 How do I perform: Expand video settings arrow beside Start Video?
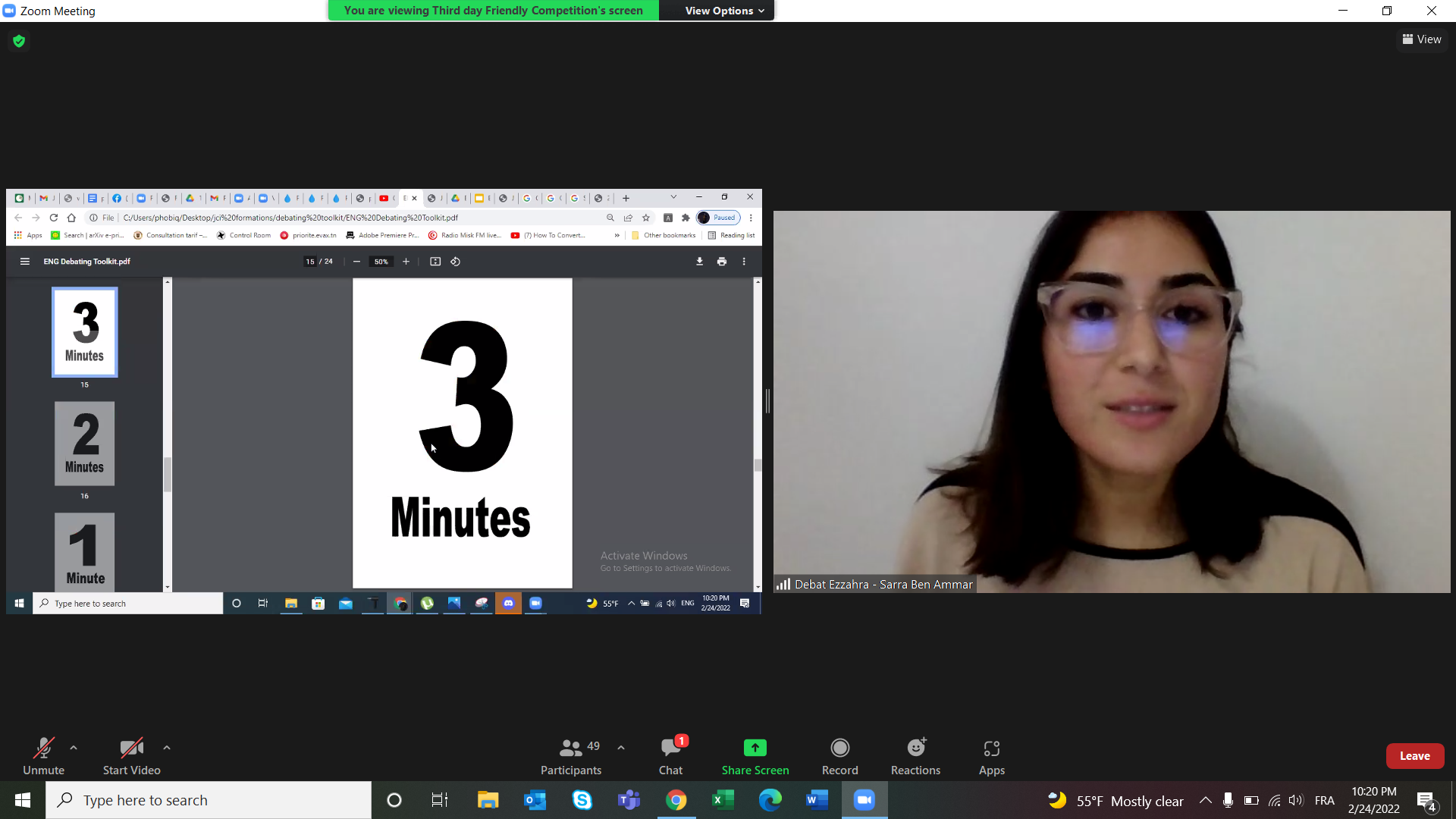tap(167, 748)
